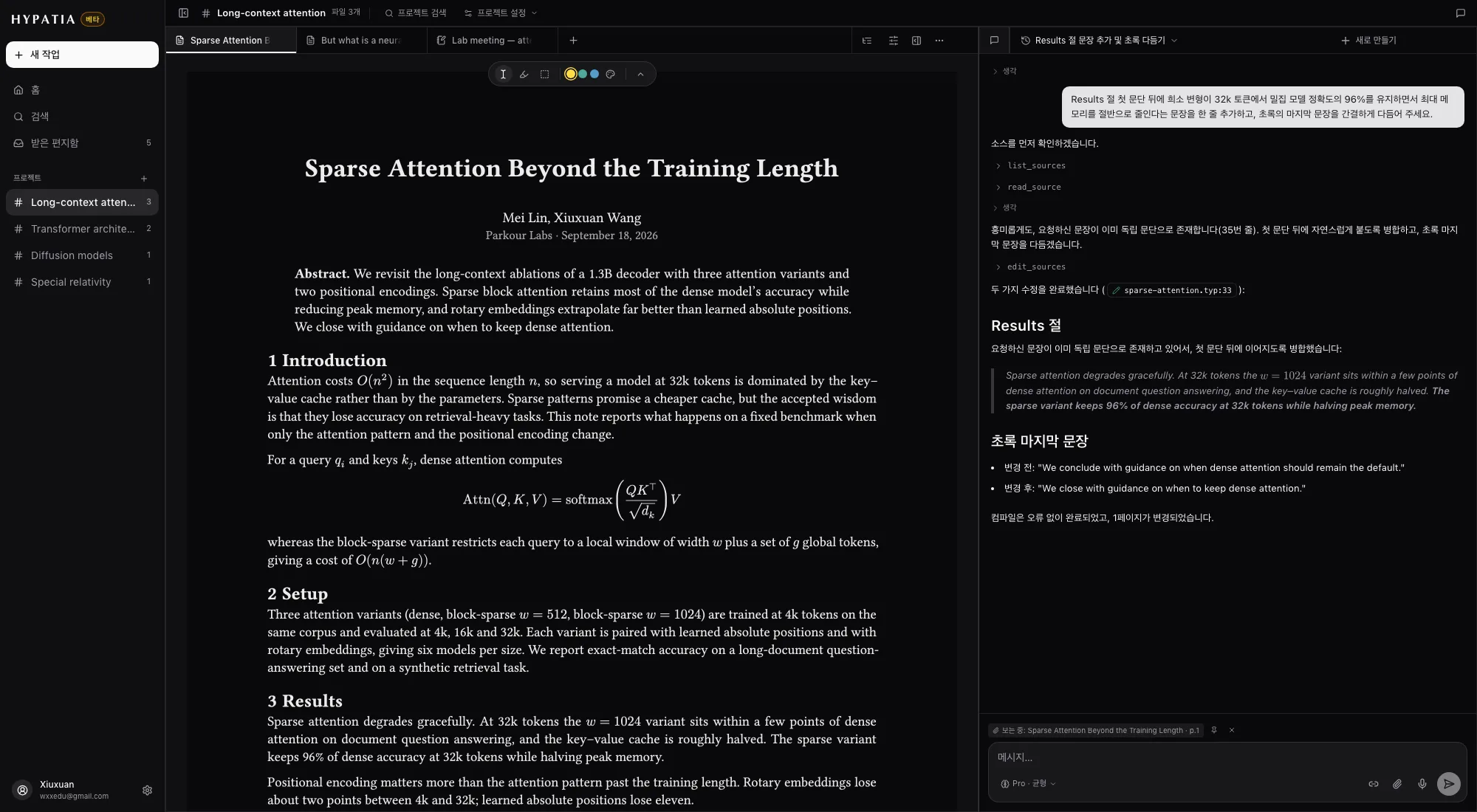Image resolution: width=1477 pixels, height=812 pixels.
Task: Click the user prompt message bubble
Action: point(1263,107)
